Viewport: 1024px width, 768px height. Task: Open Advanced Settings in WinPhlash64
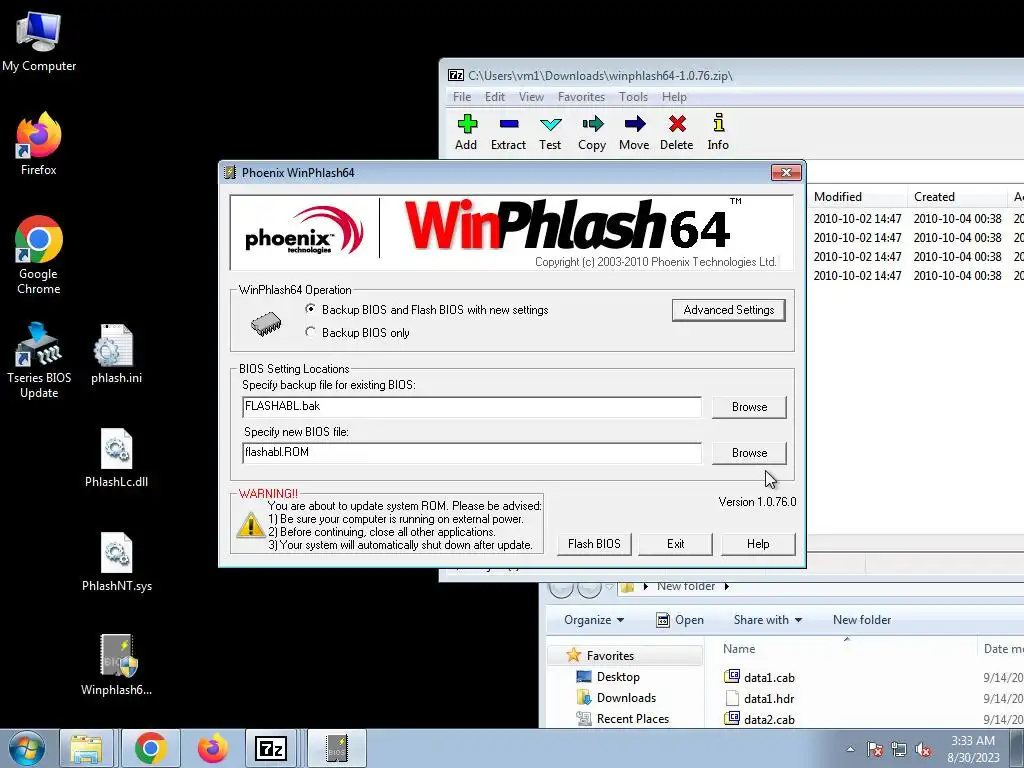728,310
